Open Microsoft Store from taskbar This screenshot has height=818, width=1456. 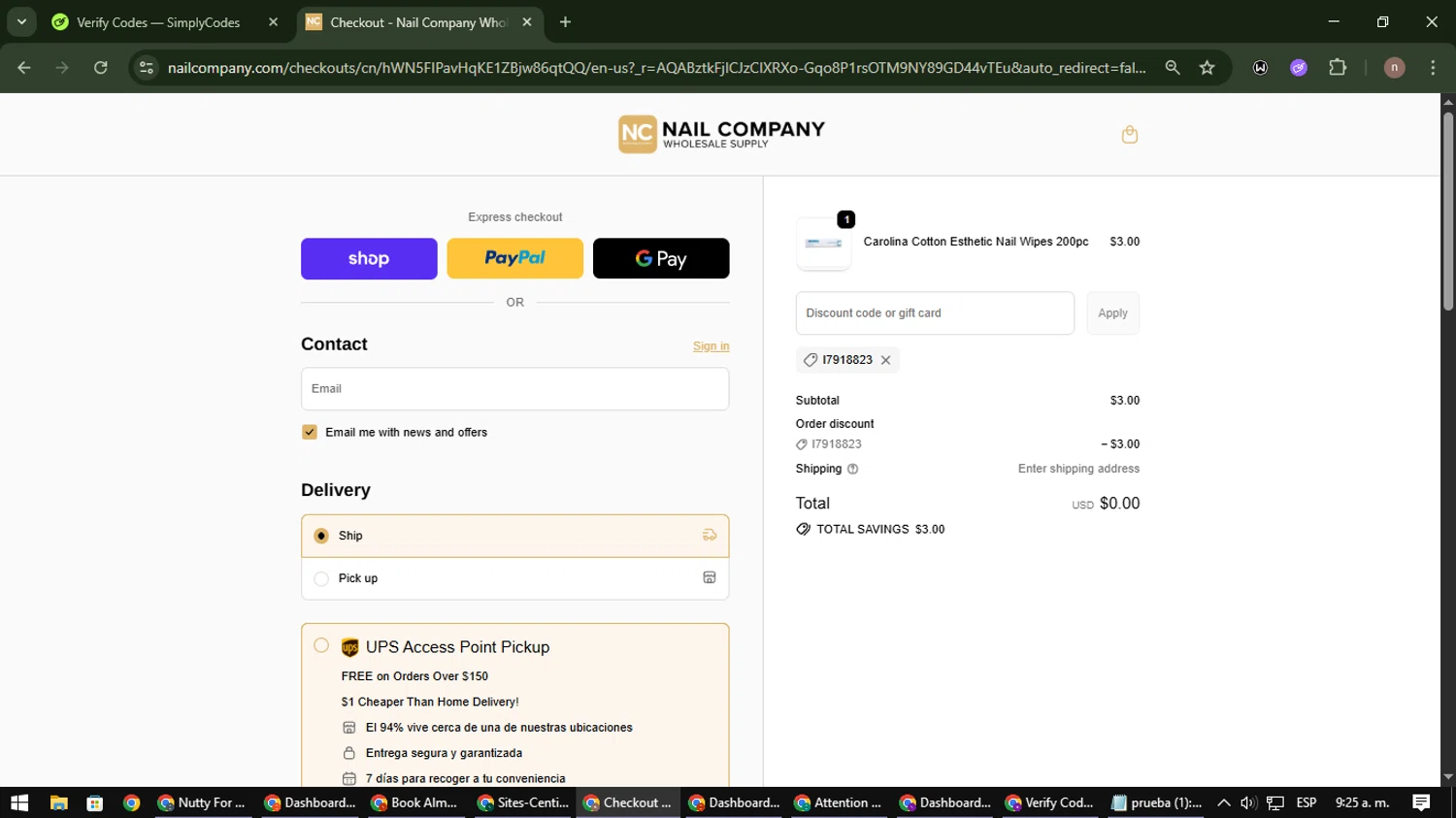94,802
